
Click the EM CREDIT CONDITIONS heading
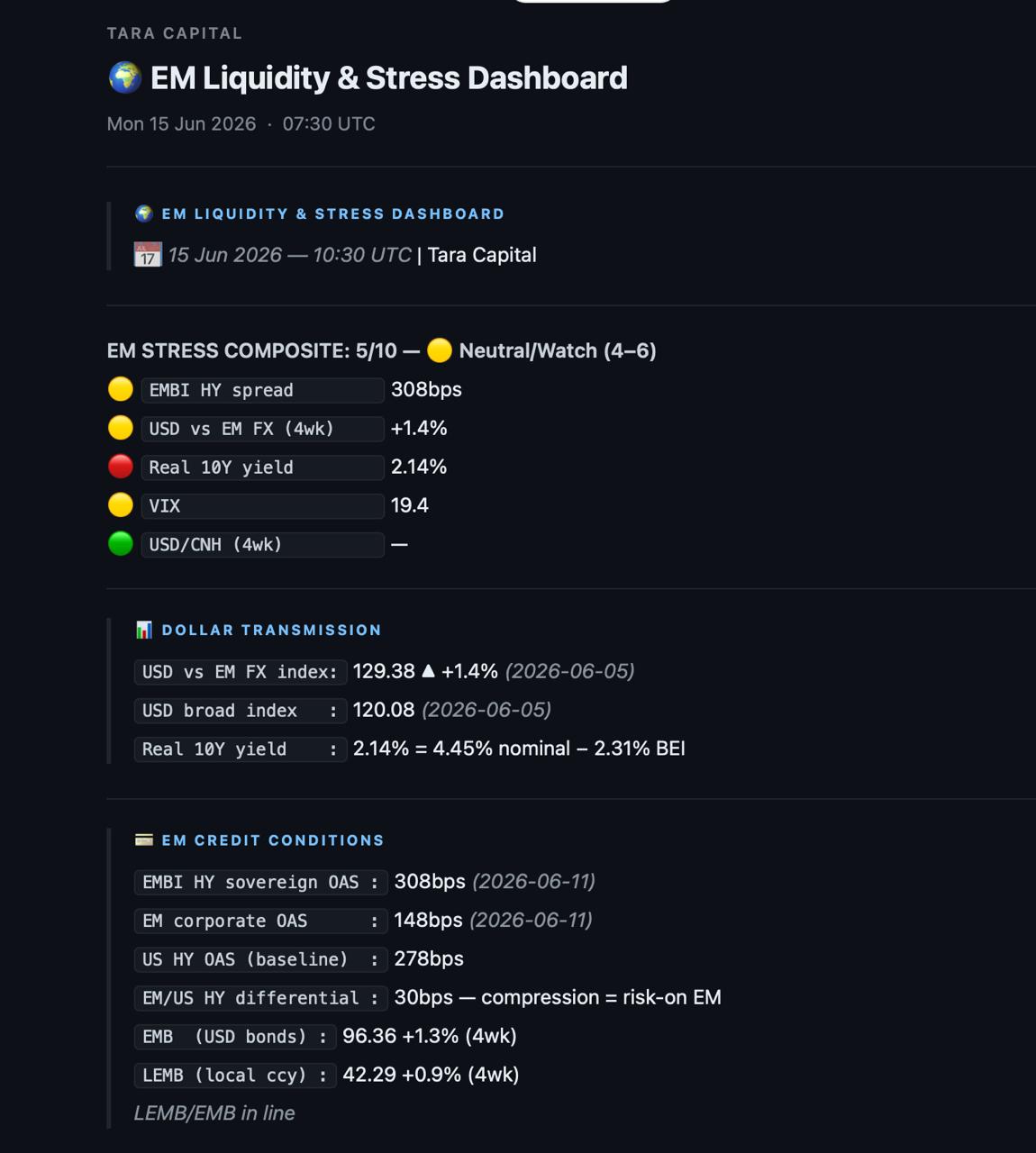[x=273, y=840]
